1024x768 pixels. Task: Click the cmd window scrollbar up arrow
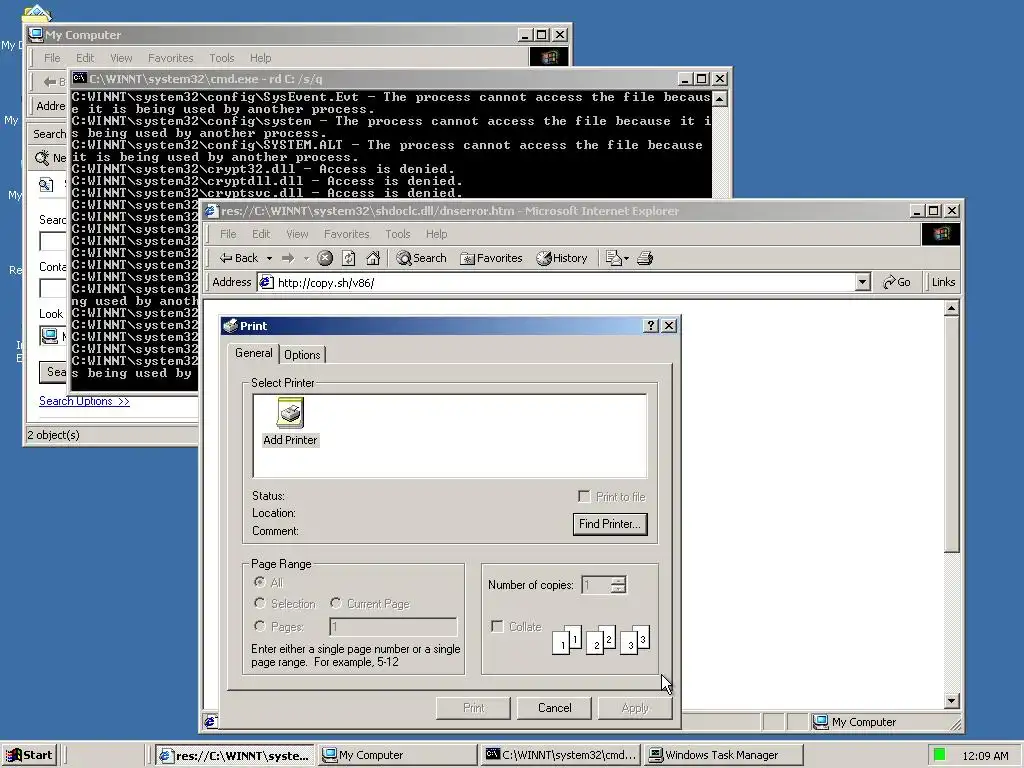[719, 99]
